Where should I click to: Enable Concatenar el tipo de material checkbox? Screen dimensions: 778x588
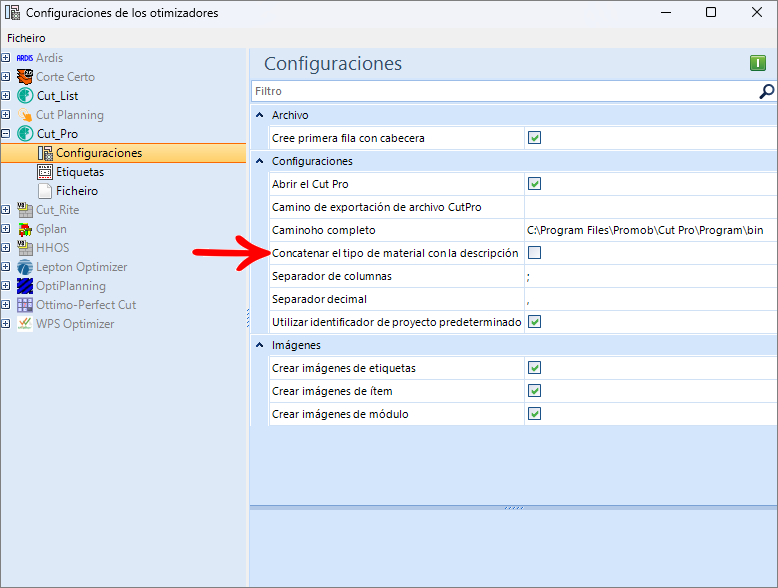(x=534, y=253)
